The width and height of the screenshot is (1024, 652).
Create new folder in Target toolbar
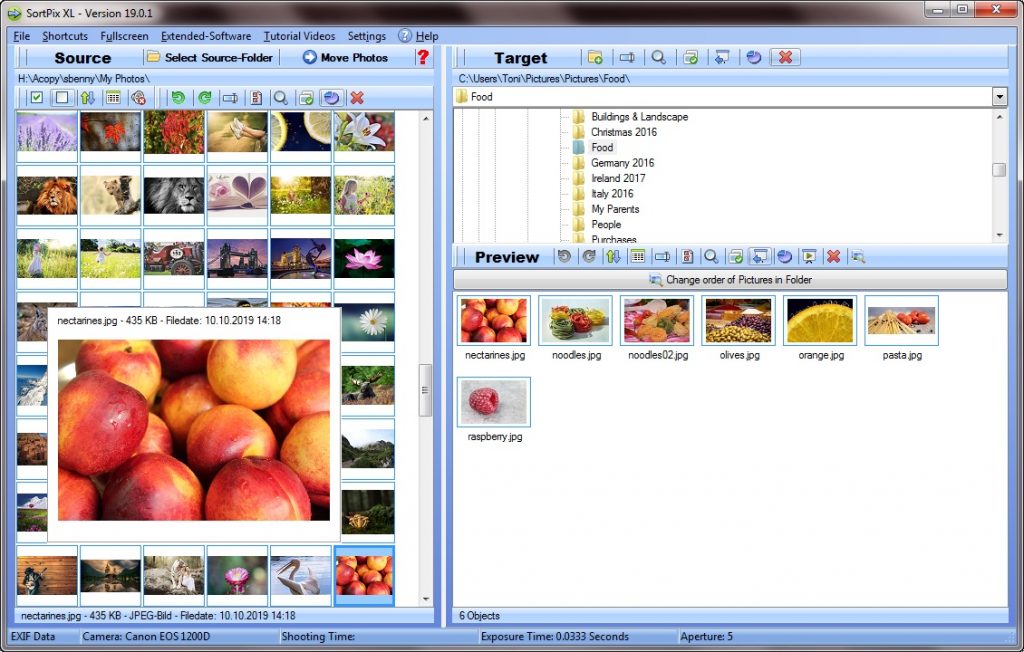pyautogui.click(x=595, y=57)
